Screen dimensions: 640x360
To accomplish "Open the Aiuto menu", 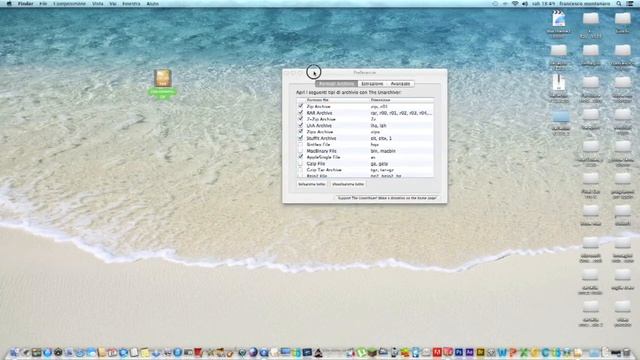I will (x=153, y=4).
